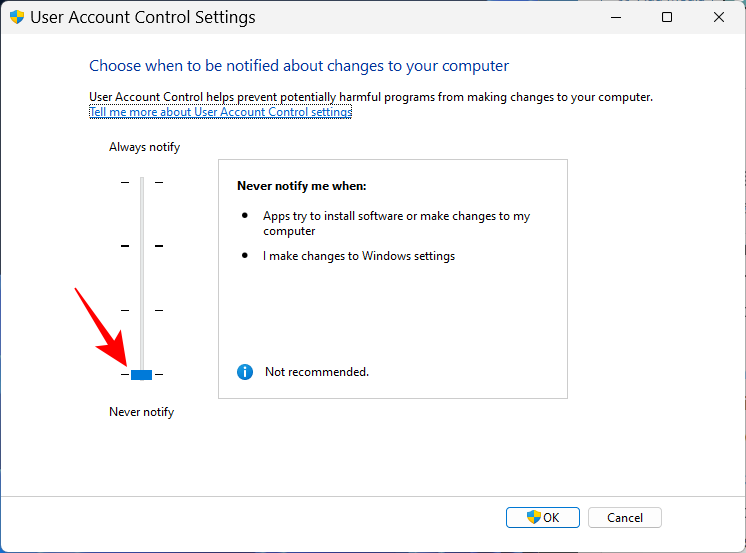Open Tell me more about User Account Control settings

[x=221, y=112]
